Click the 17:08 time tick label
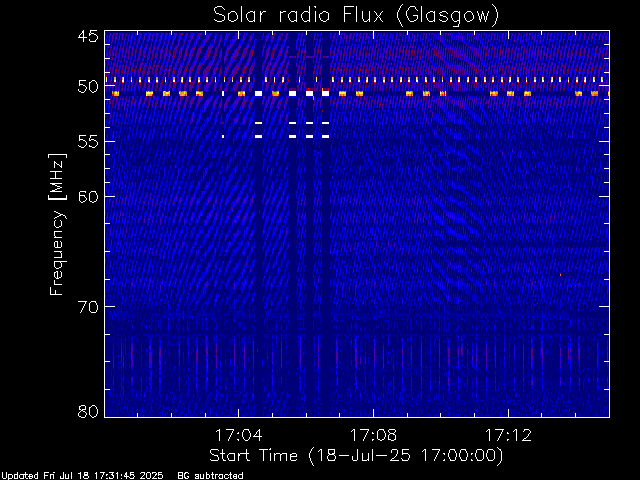The image size is (640, 480). pos(373,435)
